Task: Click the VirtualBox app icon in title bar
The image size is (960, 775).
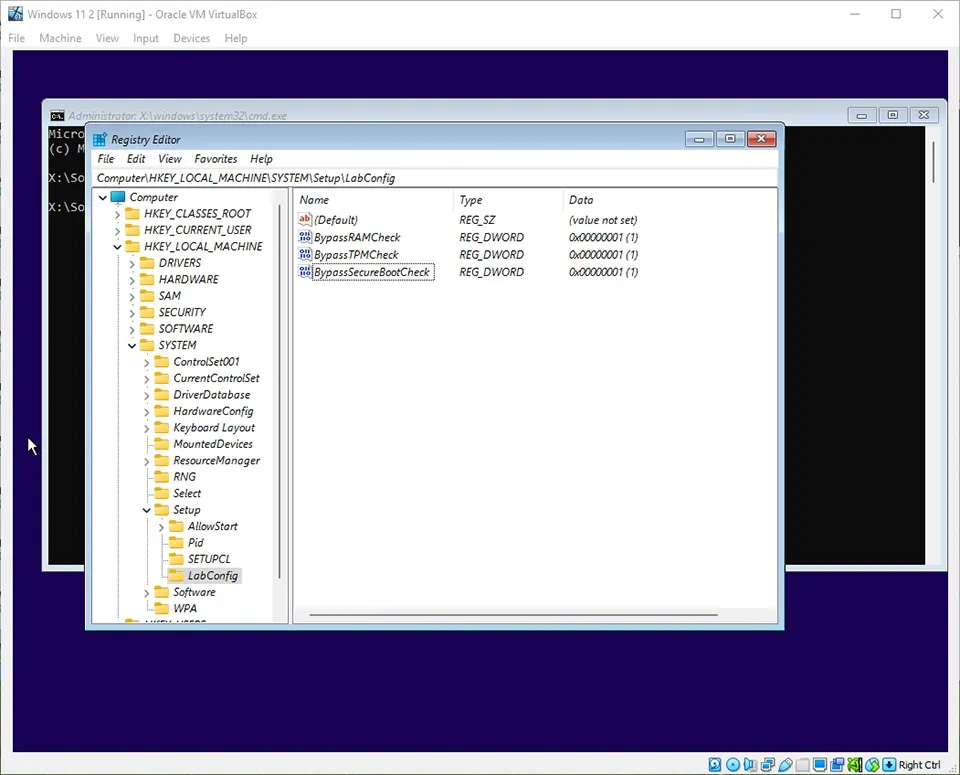Action: coord(15,14)
